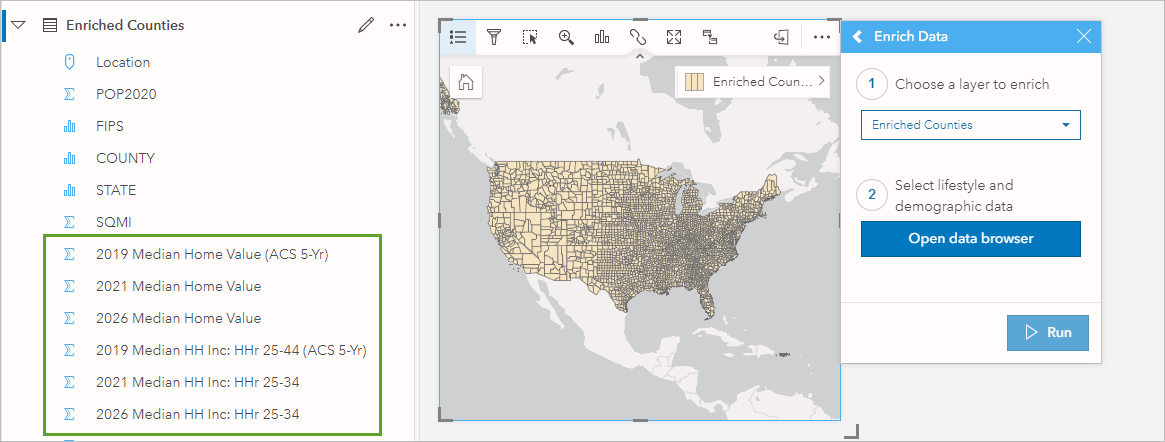1165x442 pixels.
Task: Click the Enriched Counties layer symbol swatch
Action: (694, 82)
